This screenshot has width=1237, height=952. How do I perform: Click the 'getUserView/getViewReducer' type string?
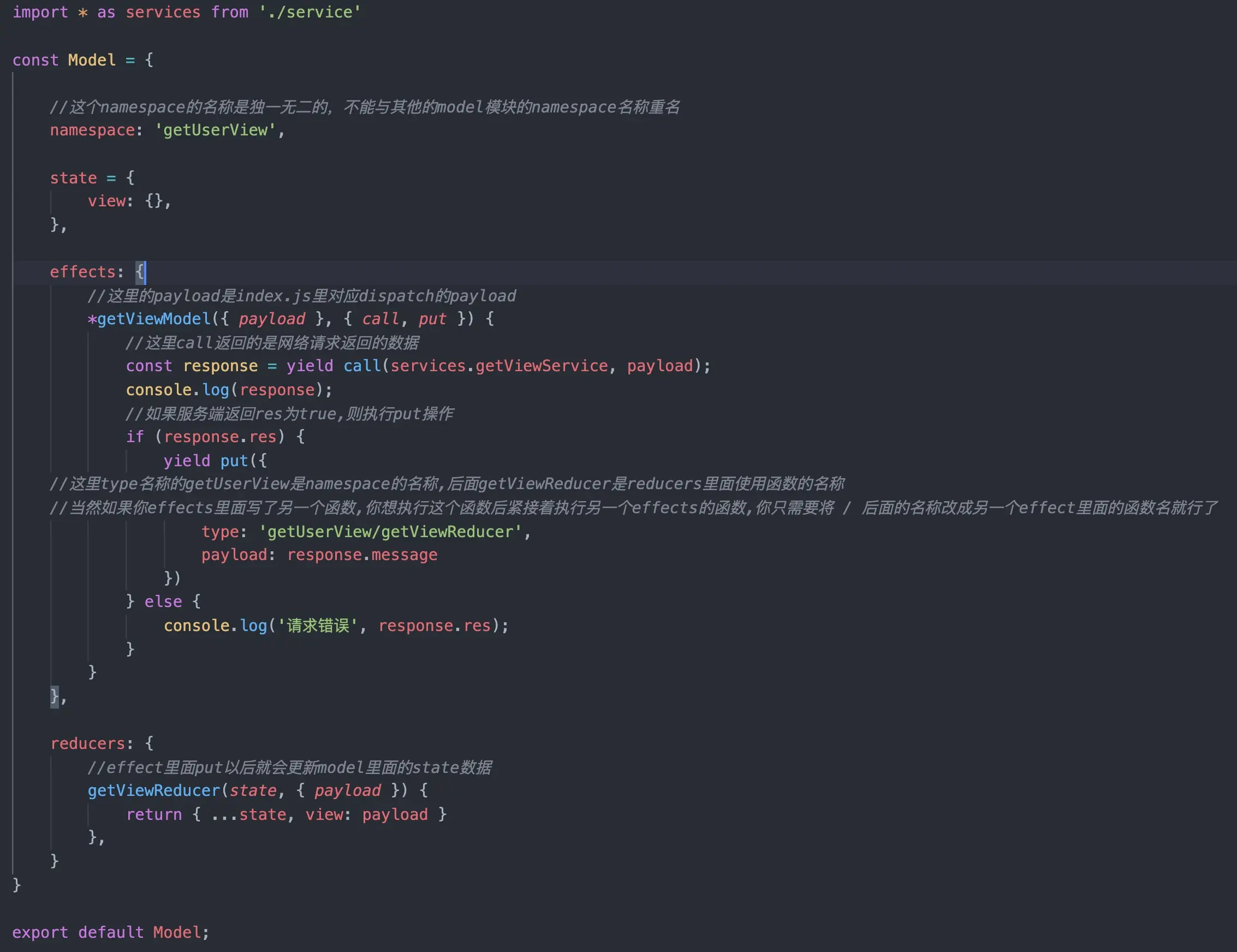(x=390, y=532)
